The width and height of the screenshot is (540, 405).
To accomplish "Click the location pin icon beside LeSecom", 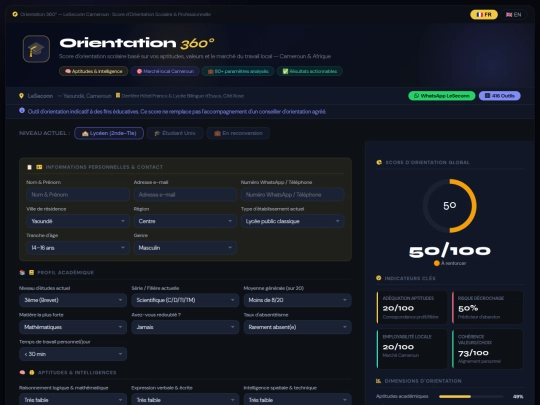I will coord(21,96).
